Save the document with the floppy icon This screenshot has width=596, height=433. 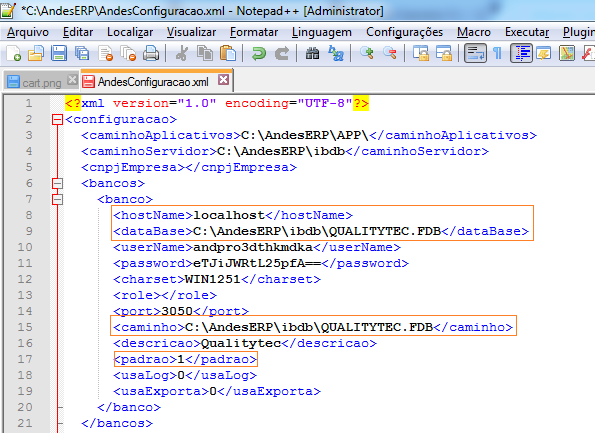click(59, 53)
